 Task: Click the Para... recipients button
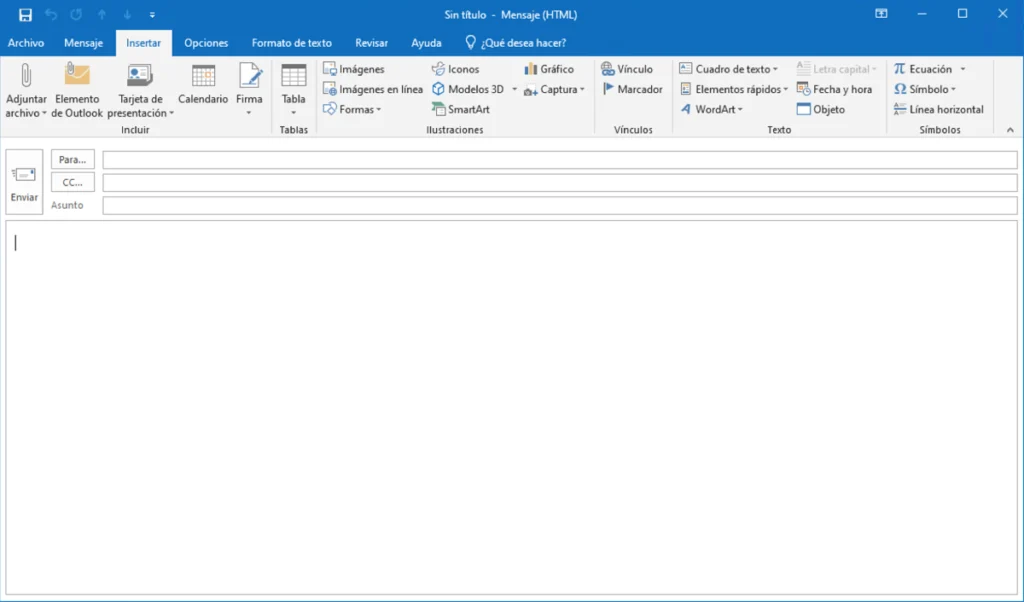click(73, 160)
